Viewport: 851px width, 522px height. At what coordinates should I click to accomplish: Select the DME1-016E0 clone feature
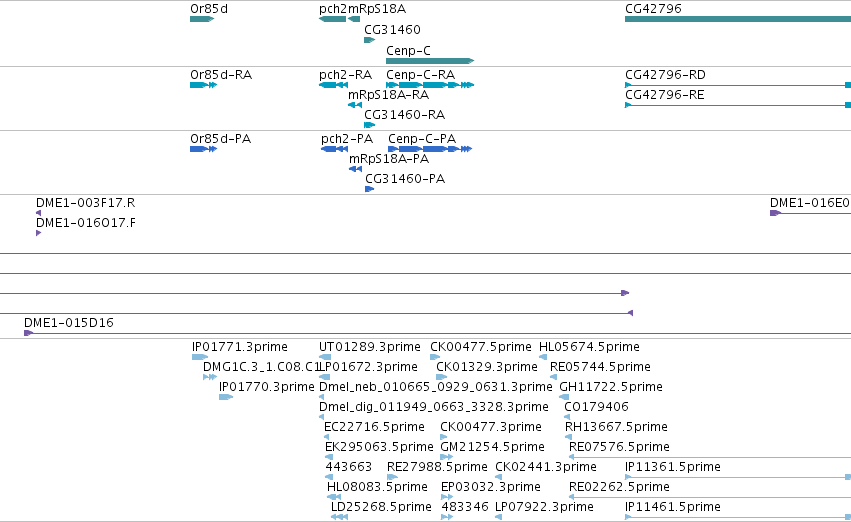pos(810,213)
